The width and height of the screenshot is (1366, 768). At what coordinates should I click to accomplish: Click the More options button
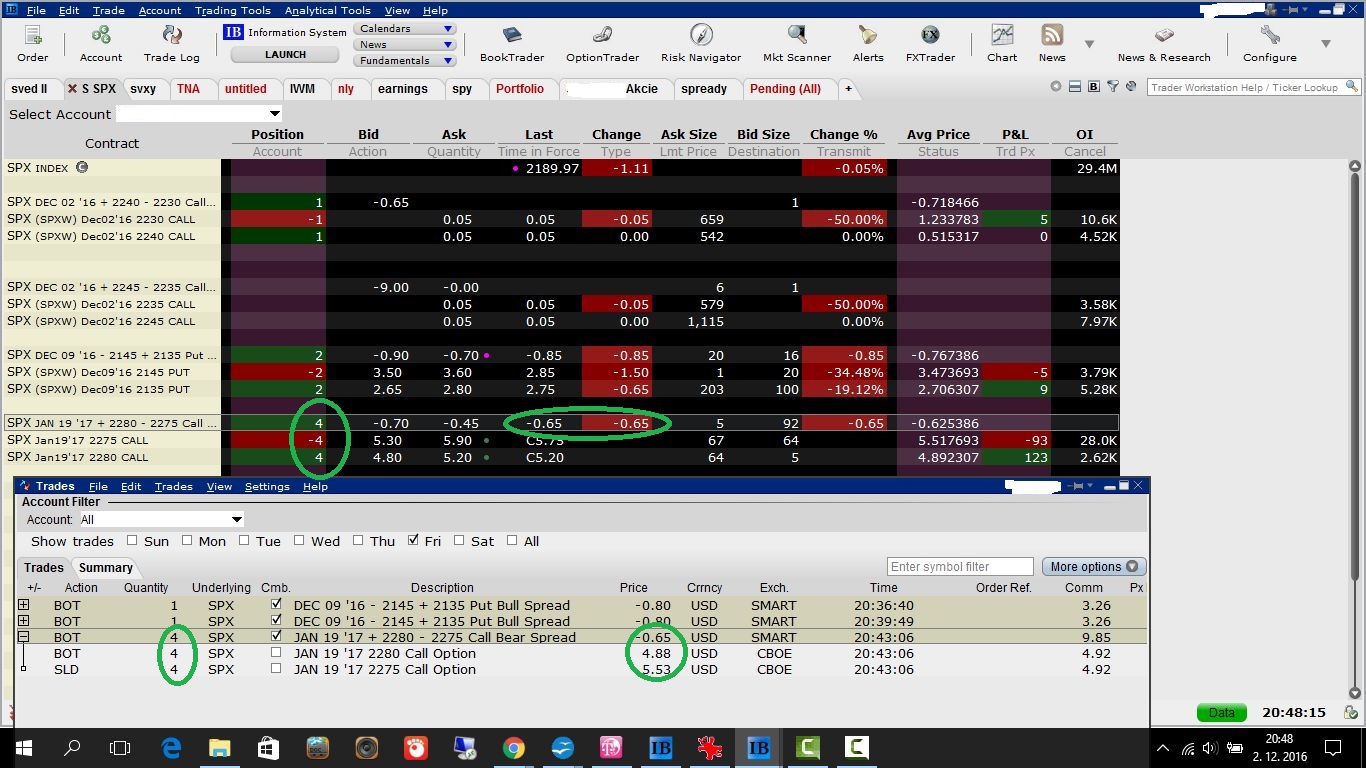[x=1094, y=566]
